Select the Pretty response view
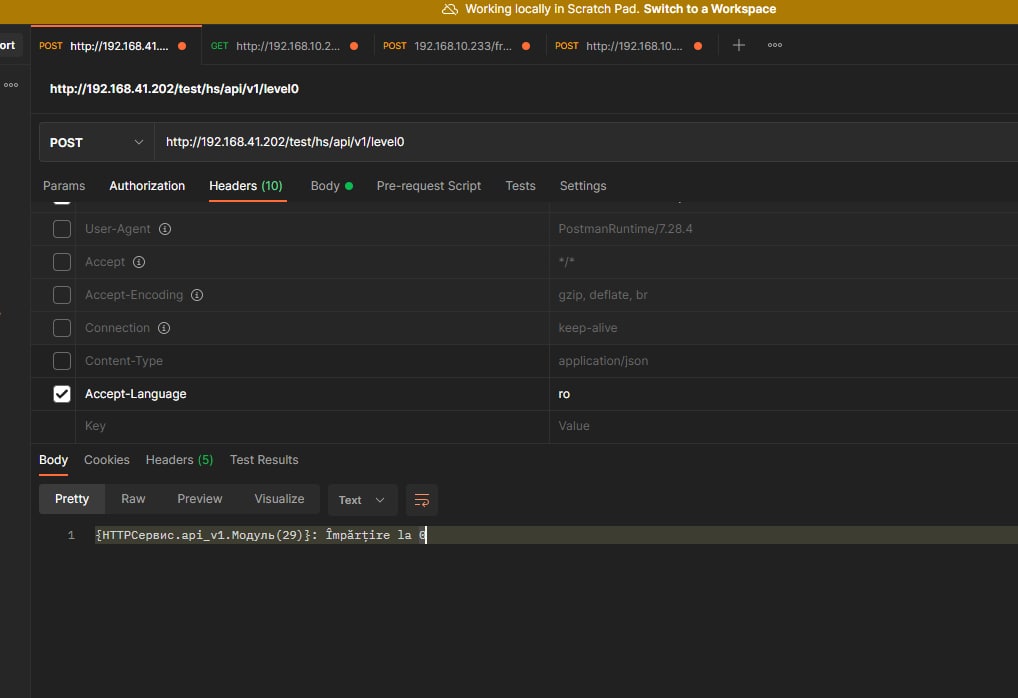The image size is (1018, 698). pos(71,499)
